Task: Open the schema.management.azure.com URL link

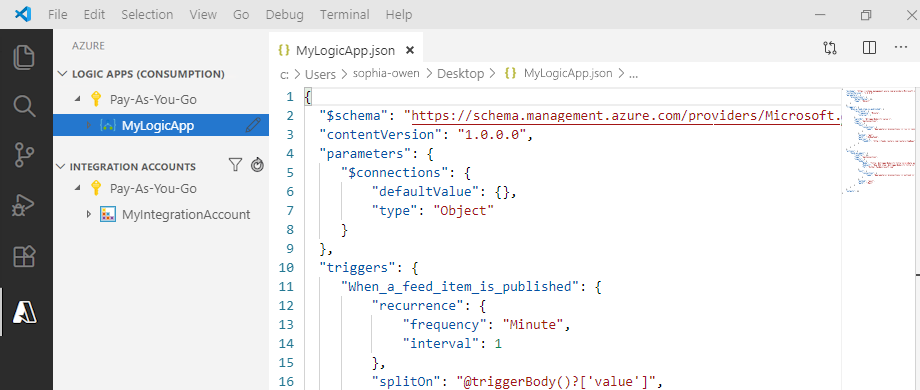Action: [x=627, y=116]
